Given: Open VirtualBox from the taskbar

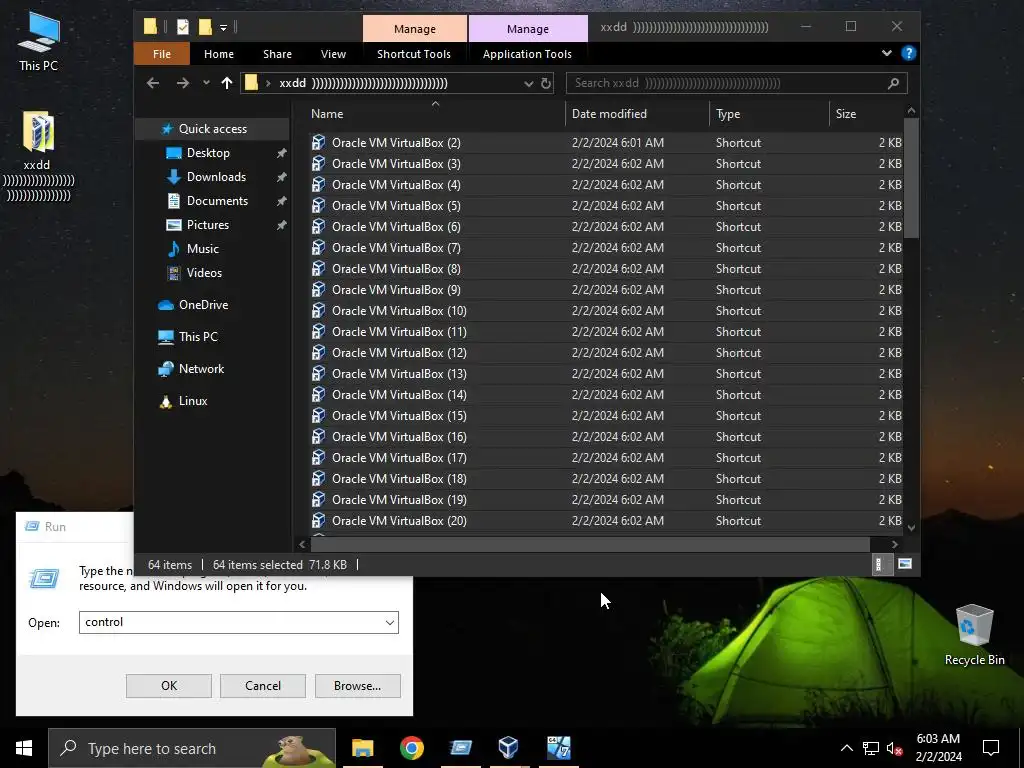Looking at the screenshot, I should [x=509, y=748].
